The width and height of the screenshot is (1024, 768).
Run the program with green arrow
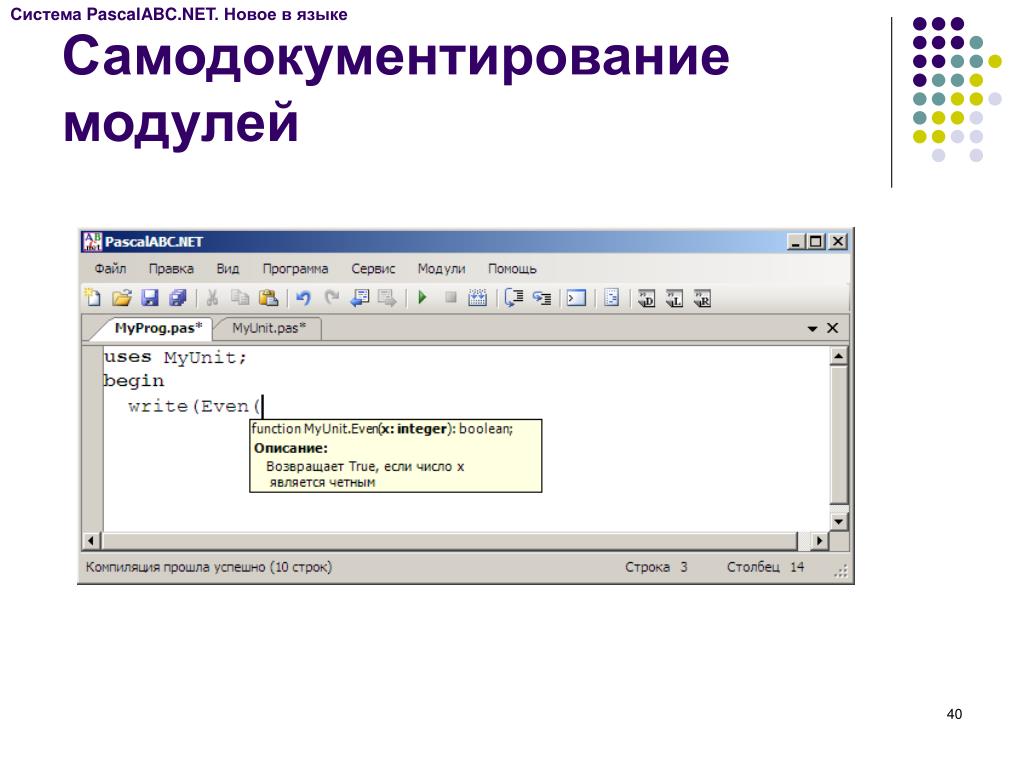[422, 298]
